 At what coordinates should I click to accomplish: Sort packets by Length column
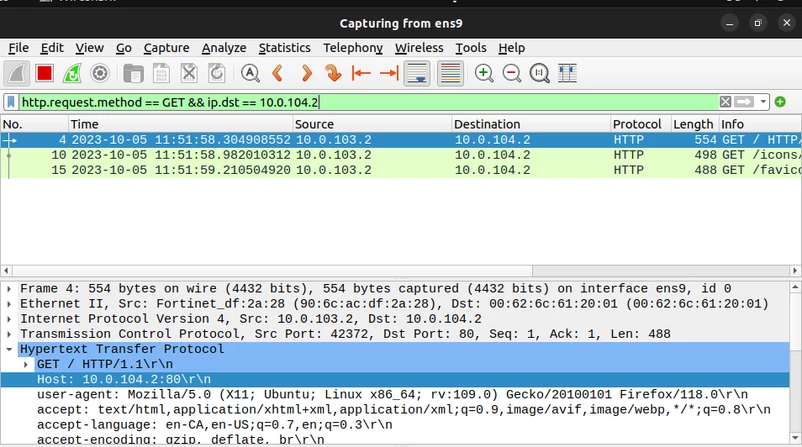(x=695, y=124)
